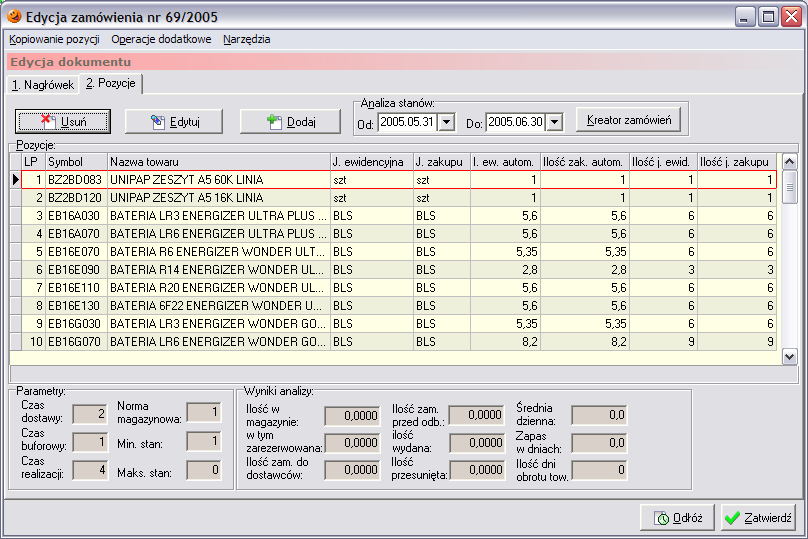This screenshot has height=539, width=808.
Task: Click the Ilość w magazynie field
Action: point(352,416)
